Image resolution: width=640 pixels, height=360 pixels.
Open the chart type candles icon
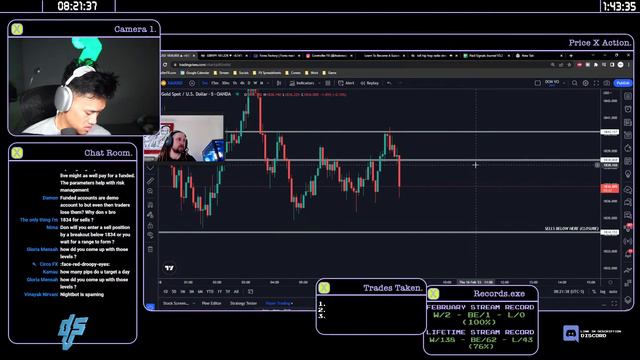279,83
